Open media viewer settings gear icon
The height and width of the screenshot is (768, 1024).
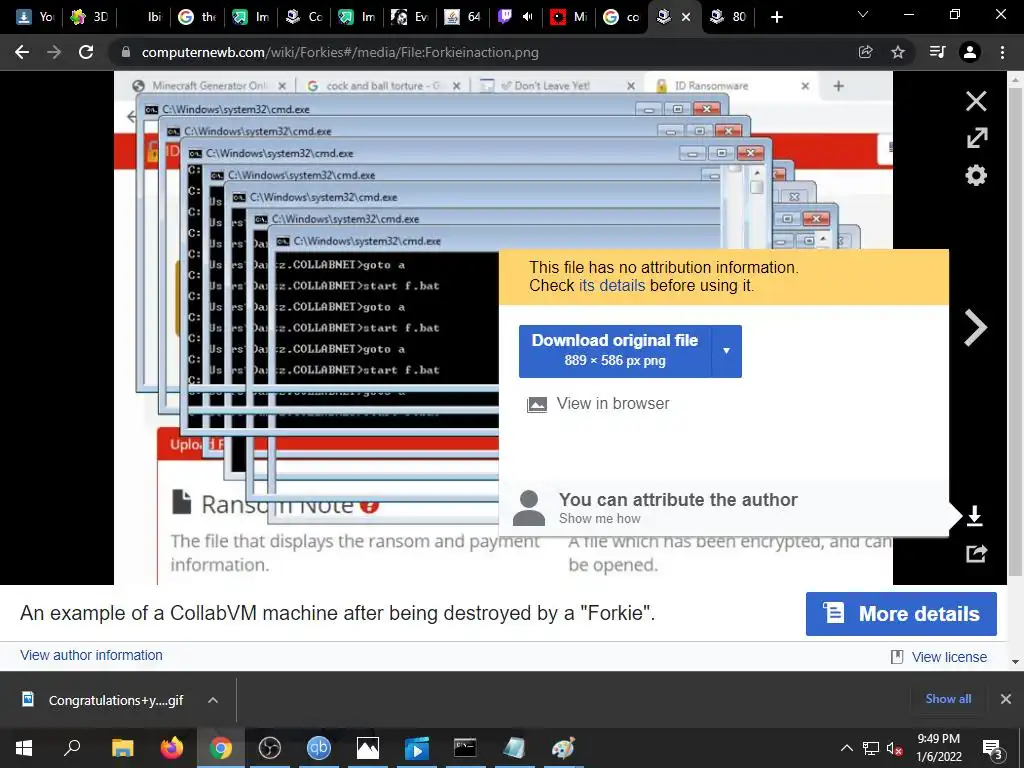tap(976, 175)
